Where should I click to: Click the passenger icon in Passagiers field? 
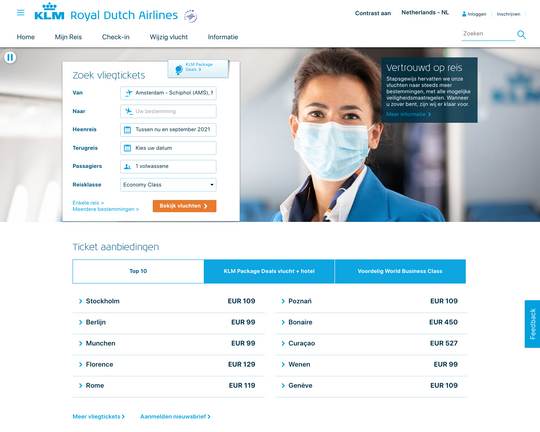point(127,166)
